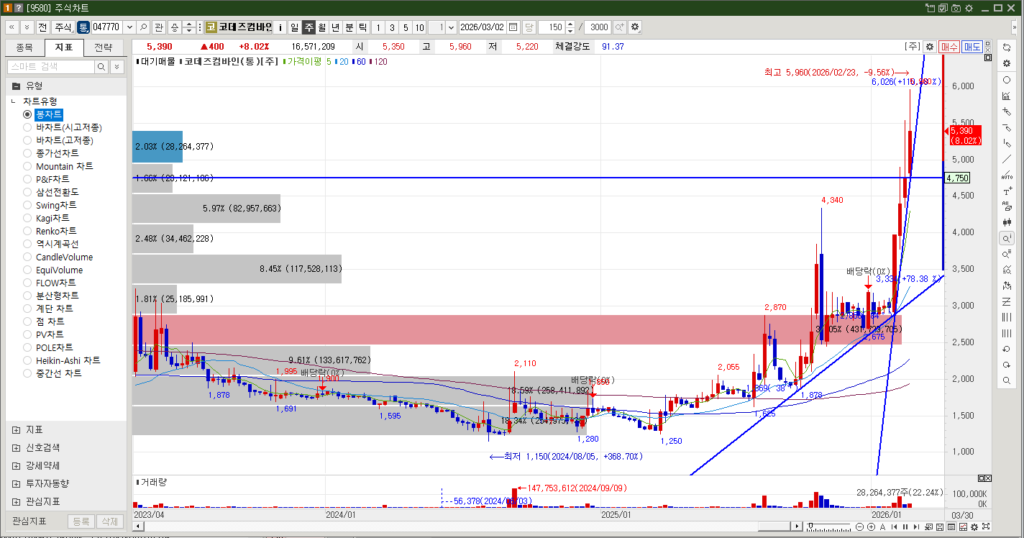The height and width of the screenshot is (538, 1024).
Task: Select the magnifier zoom tool in right toolbar
Action: pyautogui.click(x=1006, y=239)
